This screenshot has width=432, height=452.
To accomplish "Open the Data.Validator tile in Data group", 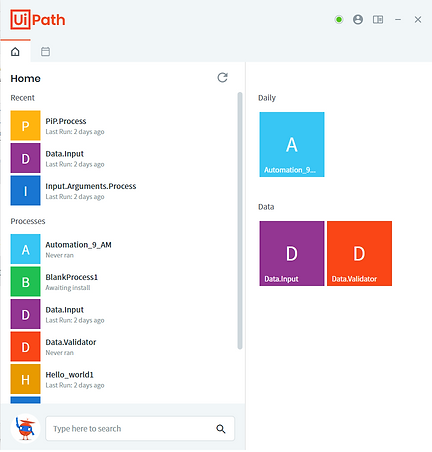I will tap(359, 253).
